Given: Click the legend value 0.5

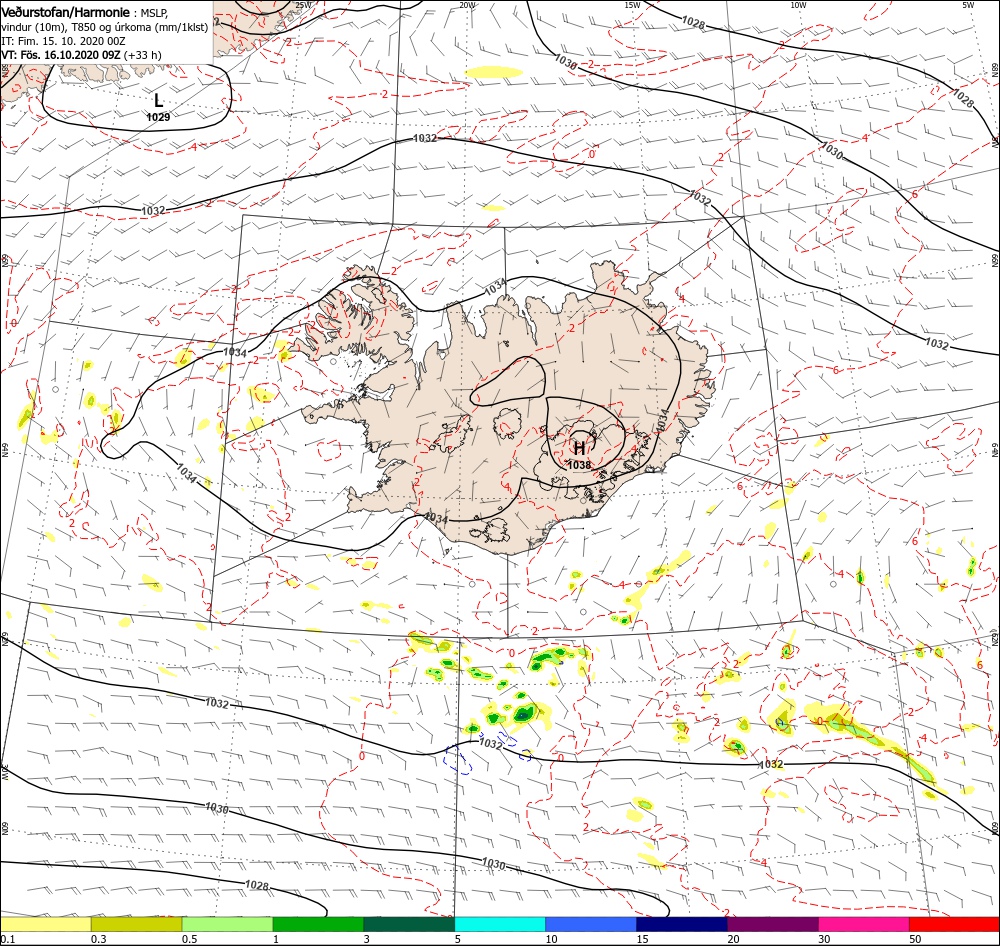Looking at the screenshot, I should click(189, 938).
